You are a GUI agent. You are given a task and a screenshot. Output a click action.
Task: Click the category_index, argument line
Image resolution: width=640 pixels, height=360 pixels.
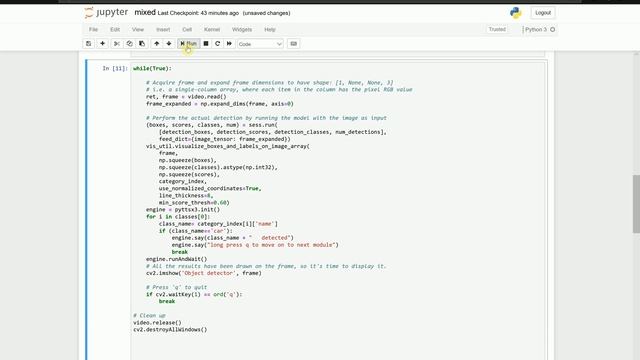coord(182,181)
